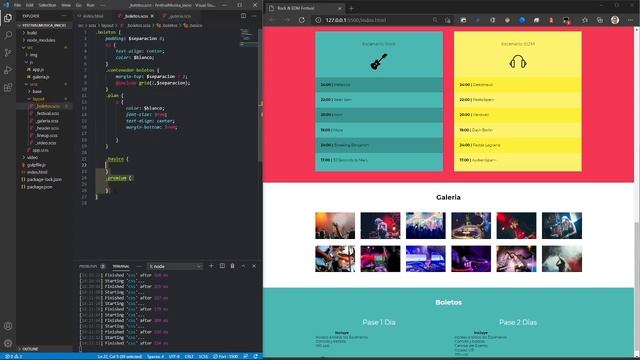Close the terminal panel
This screenshot has width=640, height=360.
click(254, 266)
